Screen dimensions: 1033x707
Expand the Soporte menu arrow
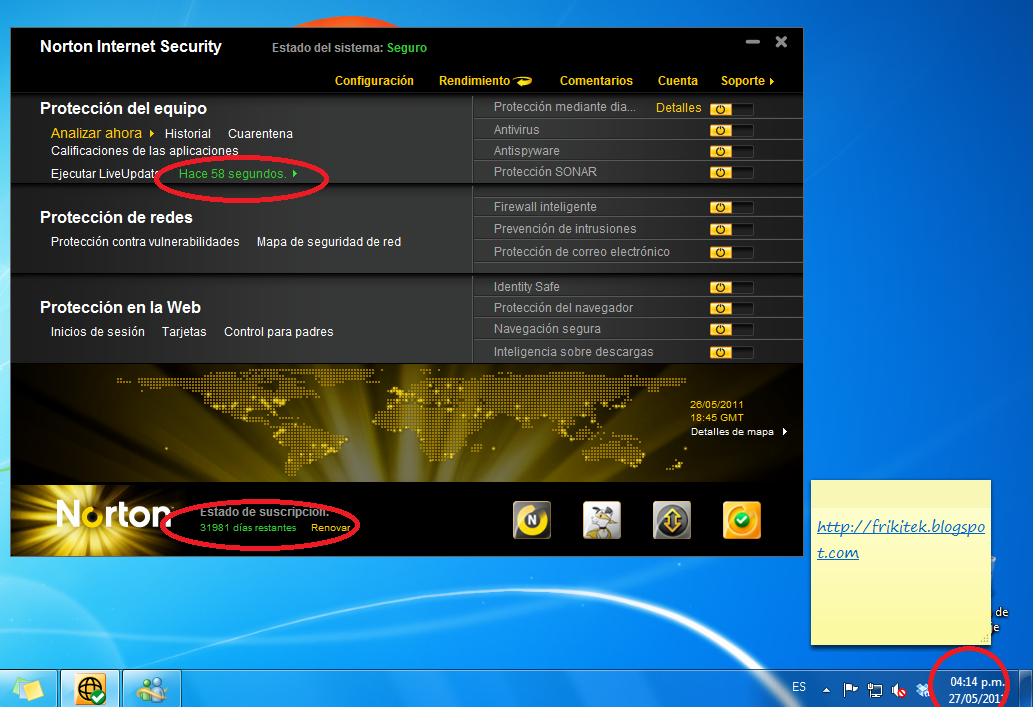click(x=771, y=82)
